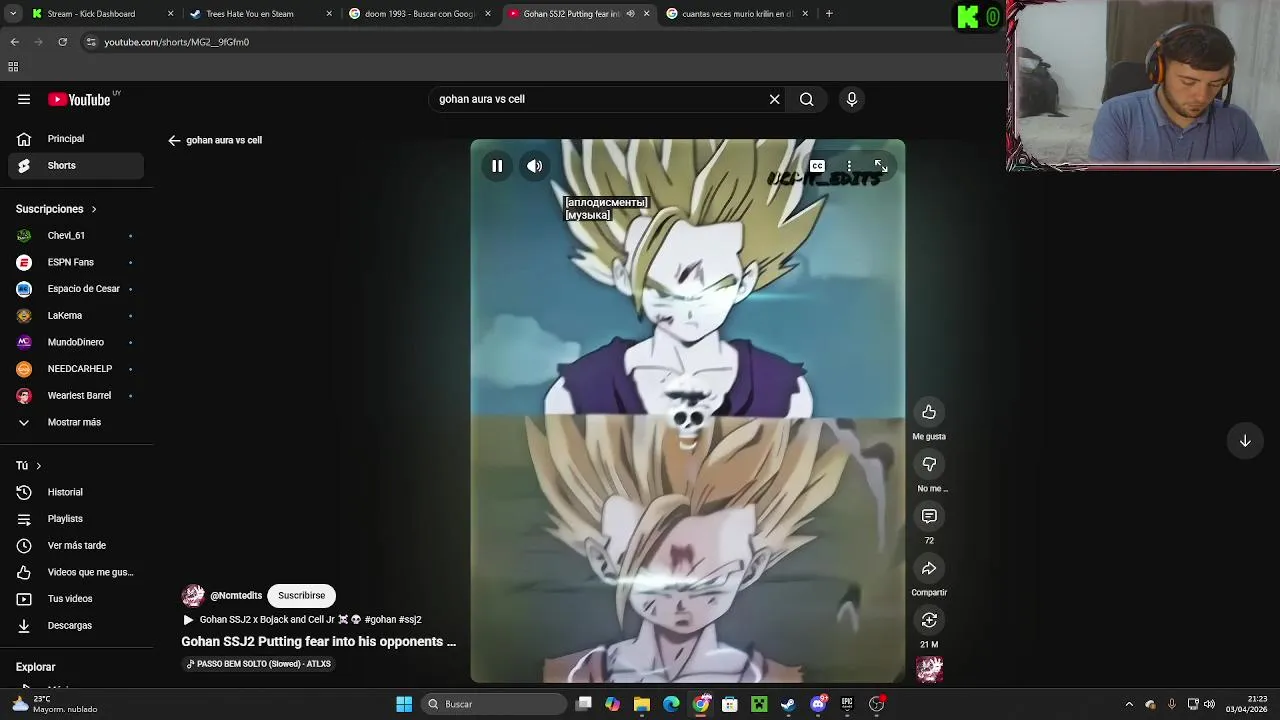Viewport: 1280px width, 720px height.
Task: Open the Windows Start menu
Action: coord(404,704)
